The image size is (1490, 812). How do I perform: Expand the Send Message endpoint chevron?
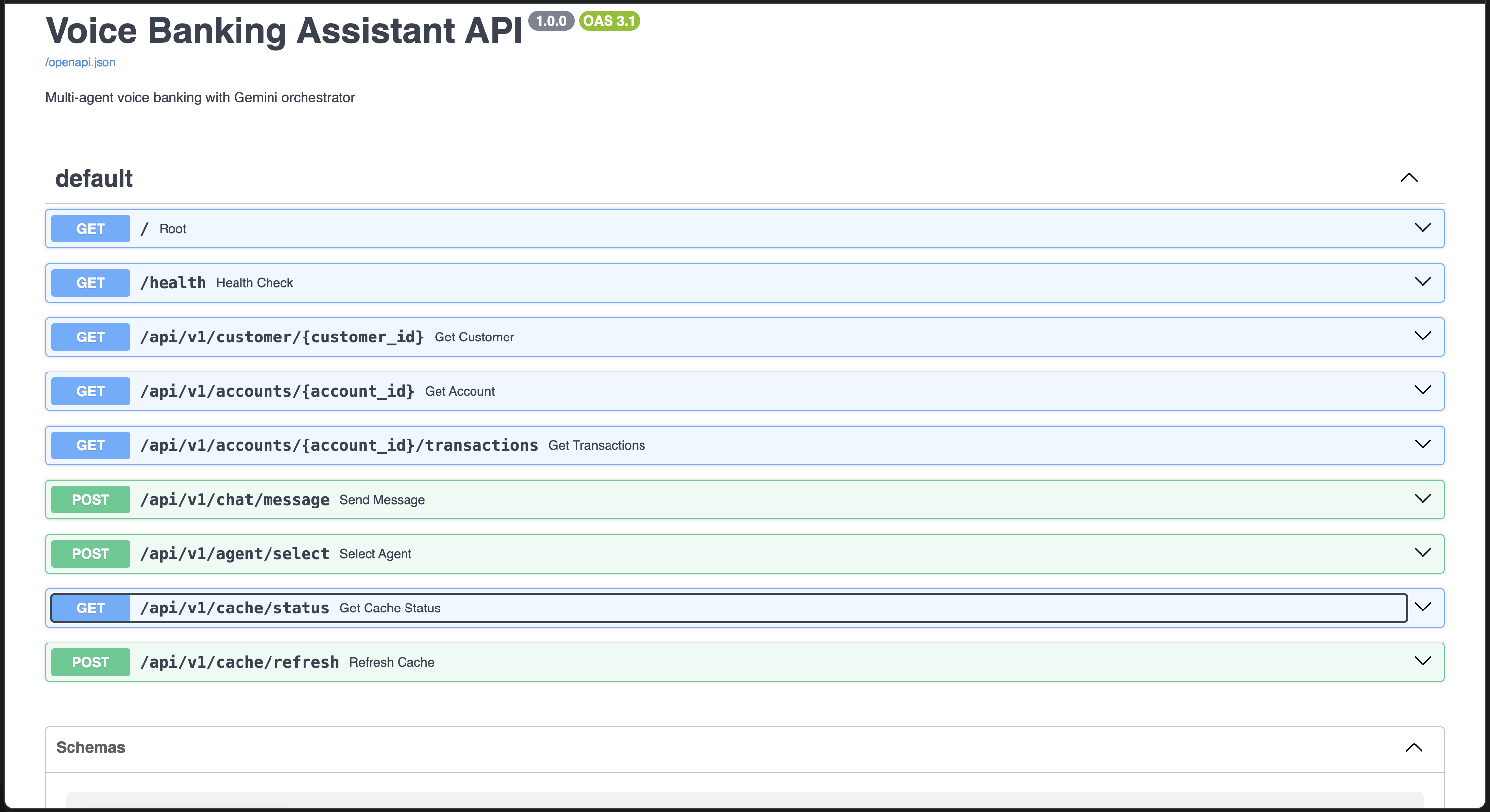[1422, 499]
